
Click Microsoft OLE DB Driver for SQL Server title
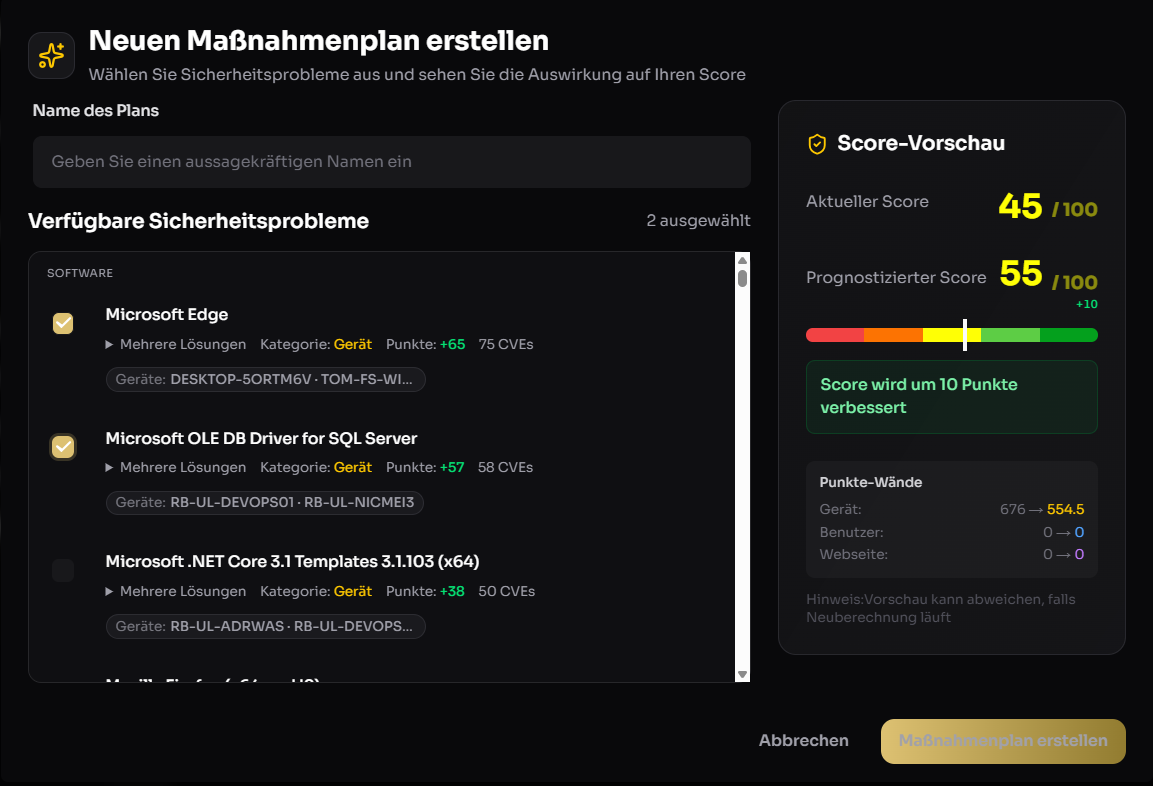pos(261,438)
